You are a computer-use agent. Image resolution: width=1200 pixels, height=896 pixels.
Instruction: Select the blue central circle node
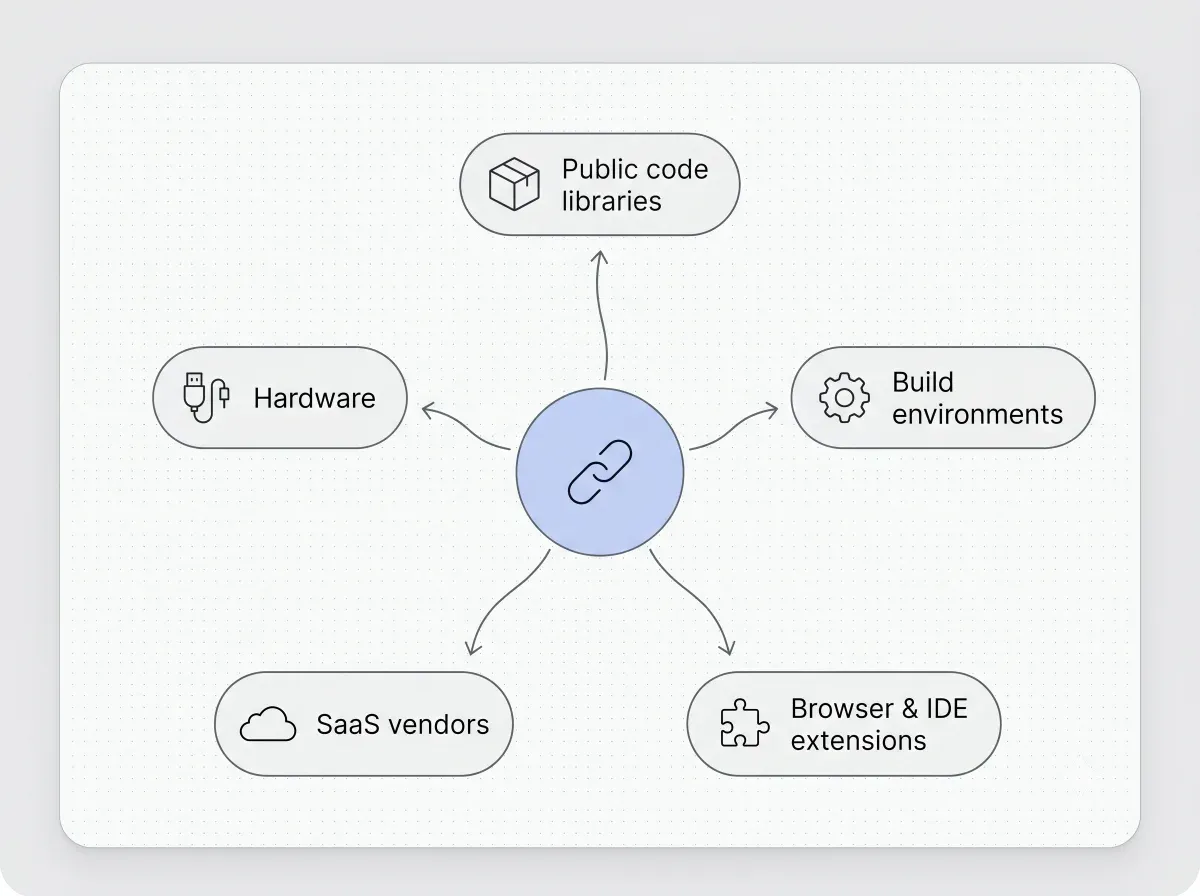[x=600, y=470]
